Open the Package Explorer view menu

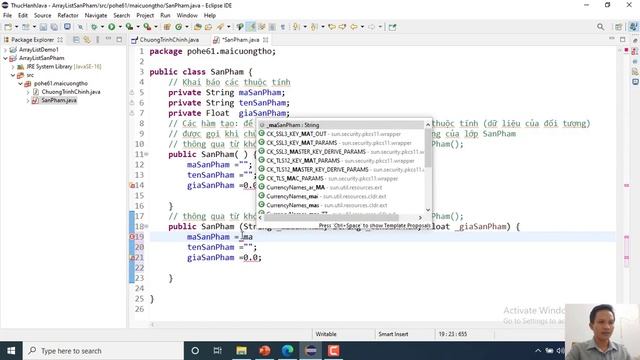click(98, 40)
